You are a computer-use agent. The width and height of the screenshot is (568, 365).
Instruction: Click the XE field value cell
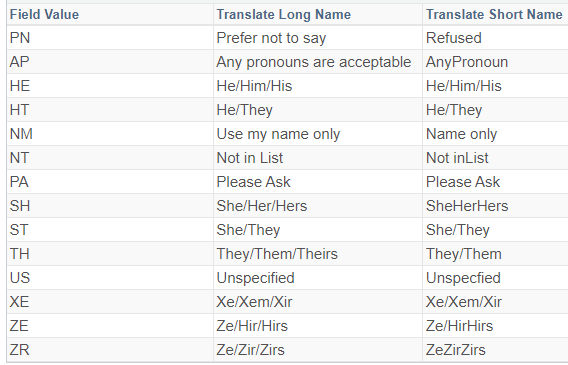point(110,302)
